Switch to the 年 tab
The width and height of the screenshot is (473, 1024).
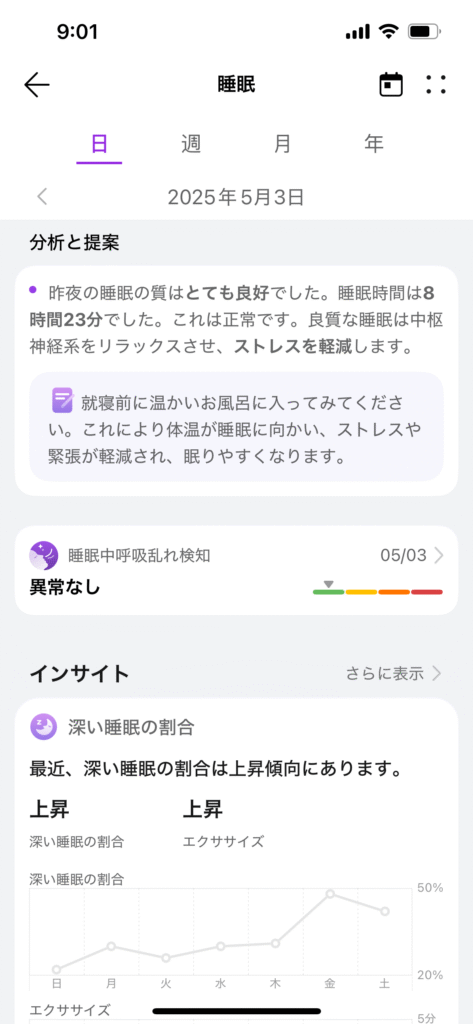[374, 144]
